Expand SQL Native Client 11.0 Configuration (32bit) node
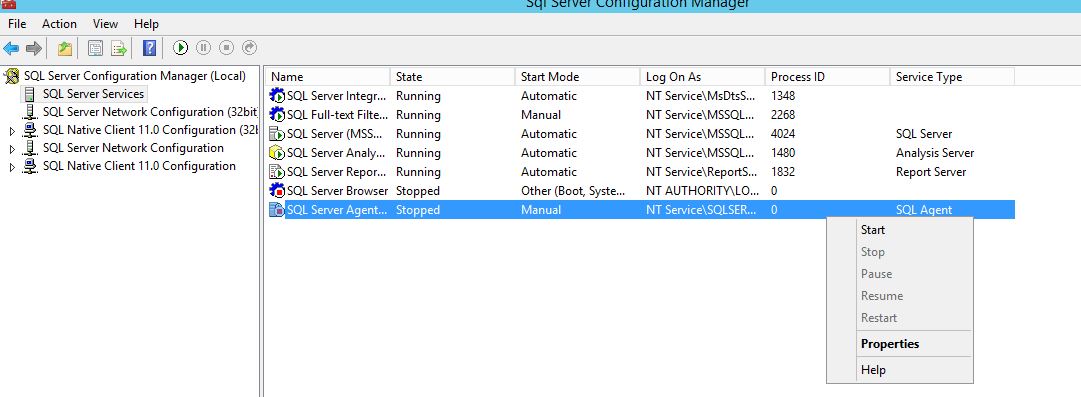The image size is (1081, 397). (x=12, y=130)
